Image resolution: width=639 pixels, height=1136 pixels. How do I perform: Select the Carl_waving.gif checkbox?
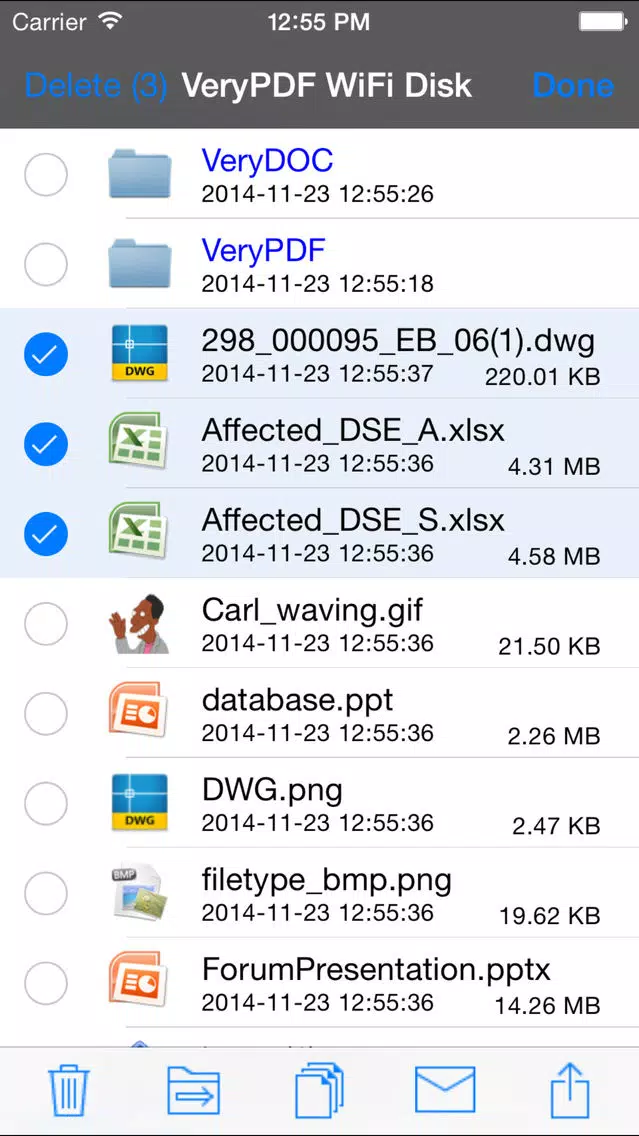pyautogui.click(x=46, y=625)
